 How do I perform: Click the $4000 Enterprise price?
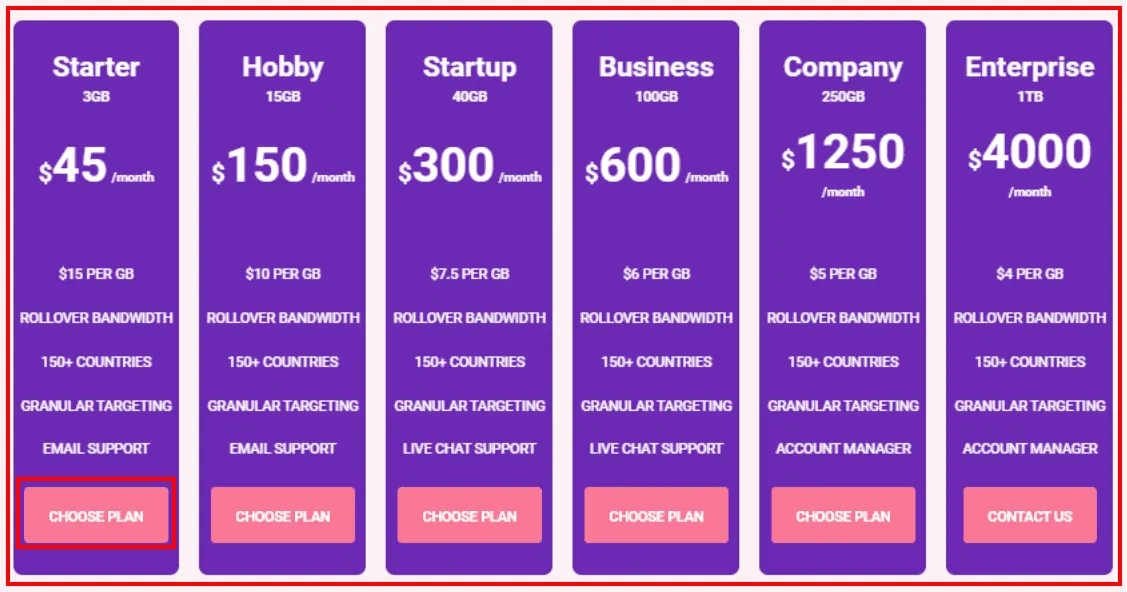click(1036, 153)
